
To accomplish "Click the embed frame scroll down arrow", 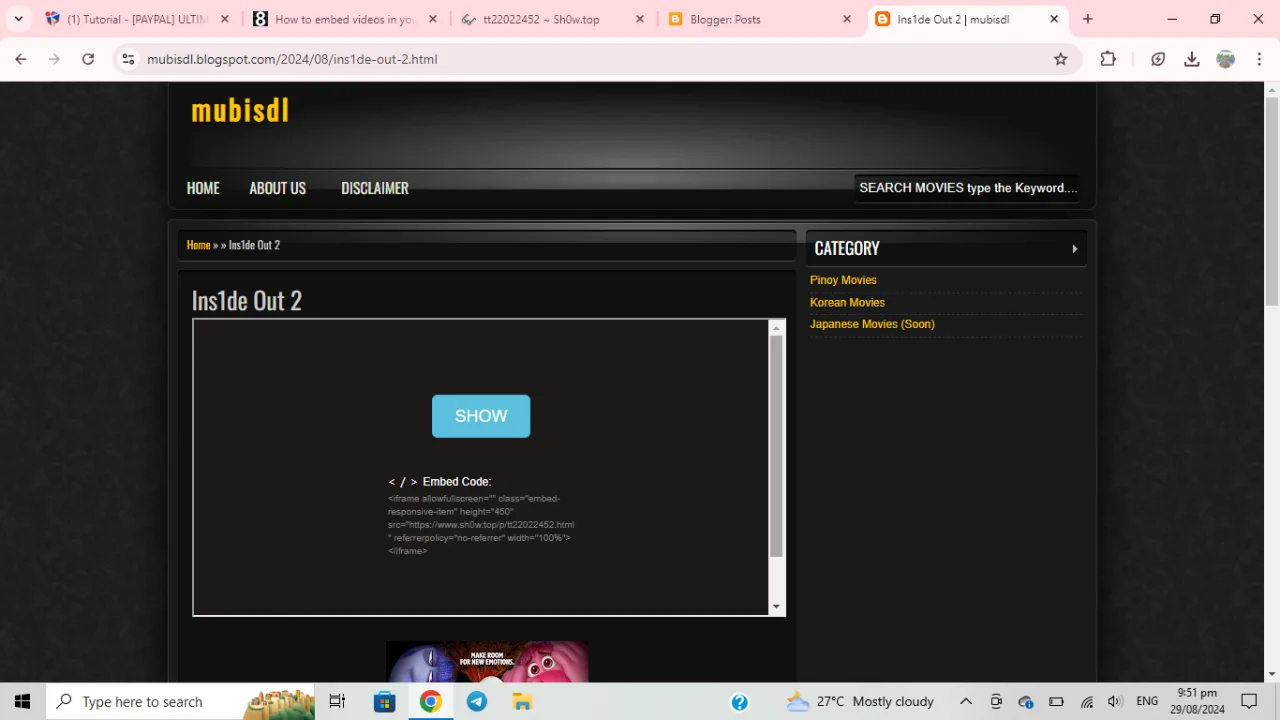I will [776, 607].
